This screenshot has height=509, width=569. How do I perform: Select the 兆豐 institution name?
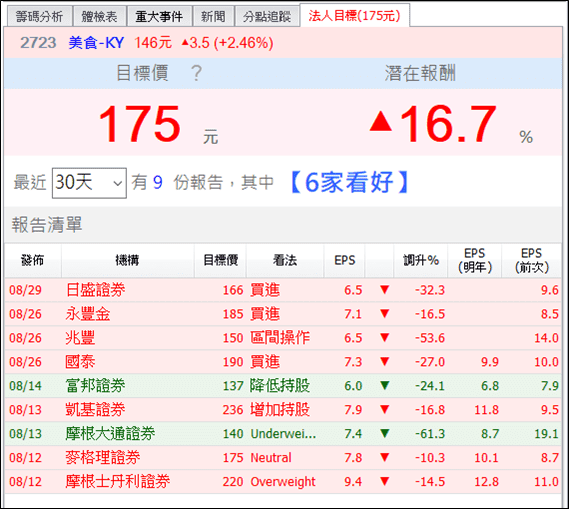coord(80,338)
